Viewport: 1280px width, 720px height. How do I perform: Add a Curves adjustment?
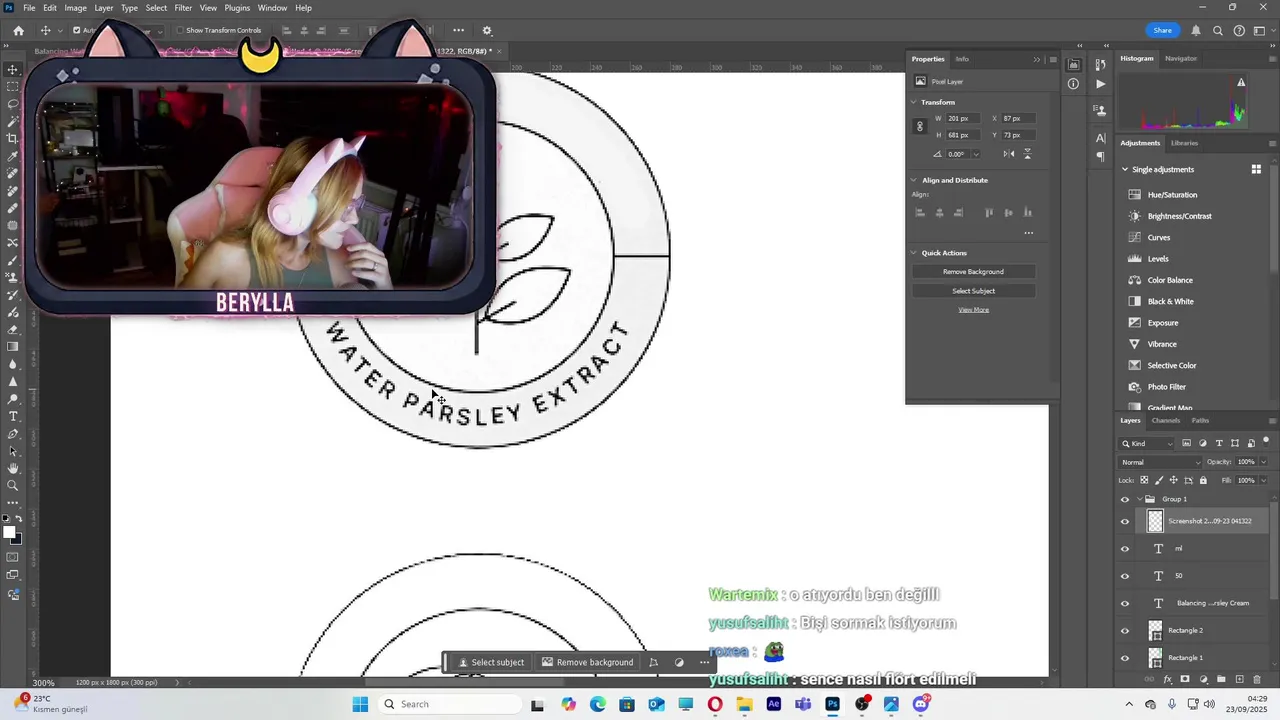(x=1158, y=238)
